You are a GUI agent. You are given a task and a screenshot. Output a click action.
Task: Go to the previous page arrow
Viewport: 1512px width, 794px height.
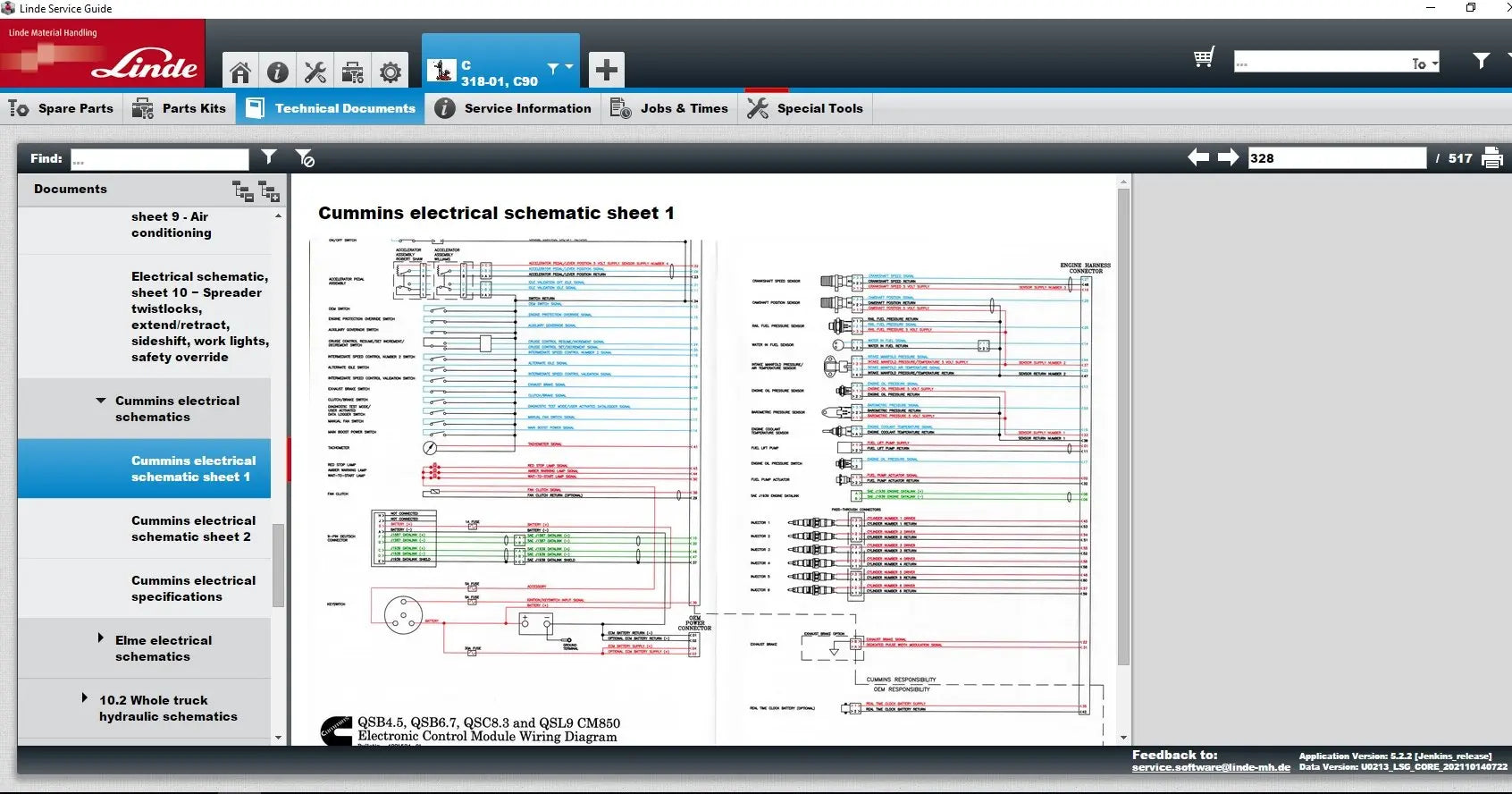click(1197, 158)
